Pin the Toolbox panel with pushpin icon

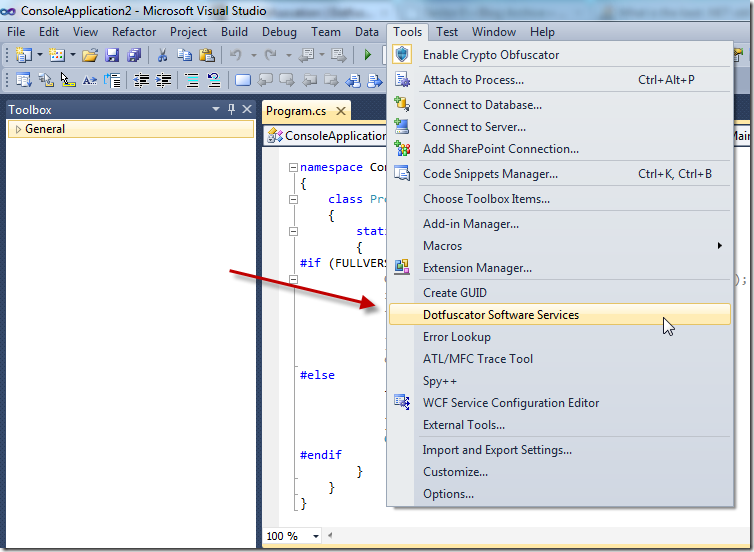[x=231, y=109]
